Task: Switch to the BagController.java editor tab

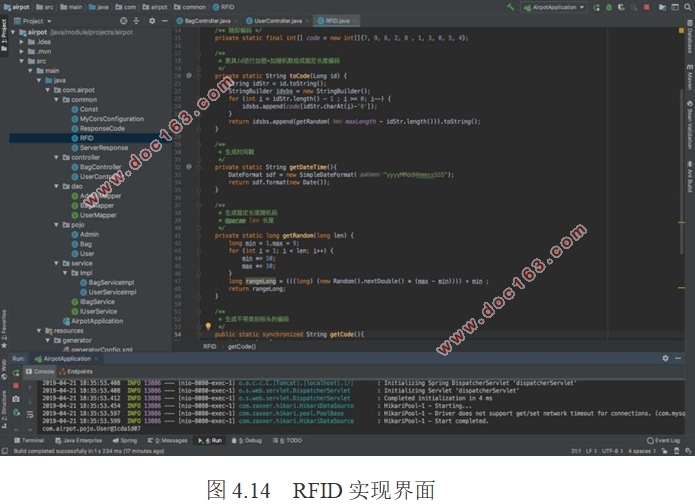Action: (x=207, y=21)
